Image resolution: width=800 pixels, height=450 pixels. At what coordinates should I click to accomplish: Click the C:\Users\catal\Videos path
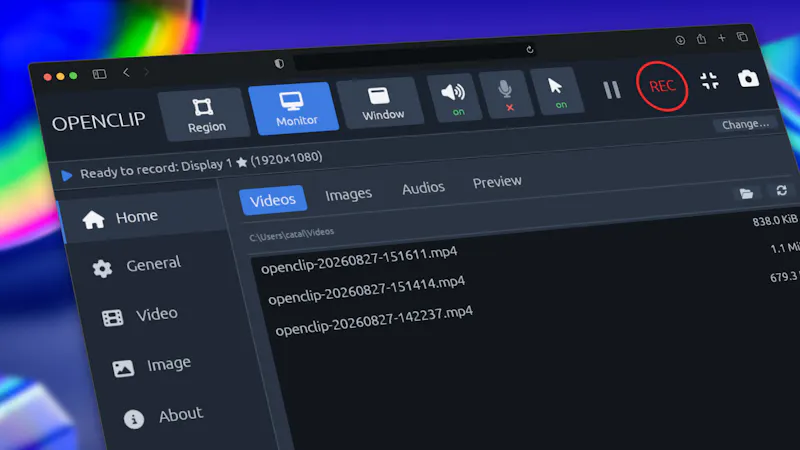pos(291,234)
